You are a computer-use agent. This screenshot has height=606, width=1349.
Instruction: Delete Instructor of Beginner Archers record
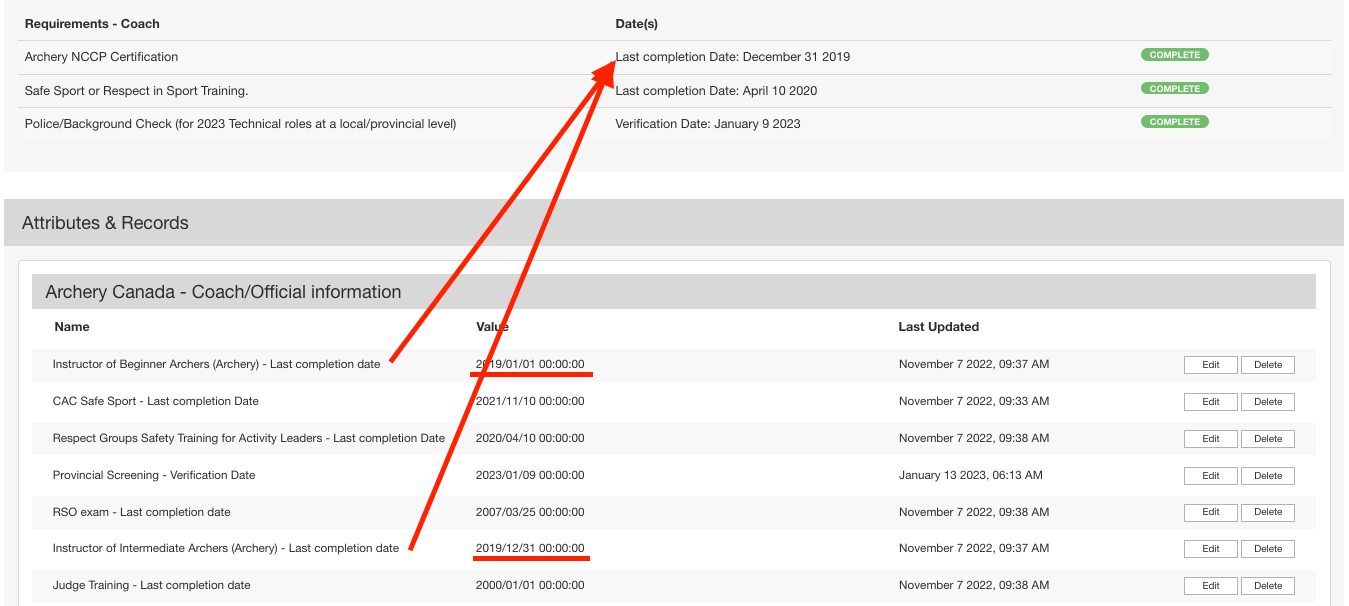coord(1267,365)
